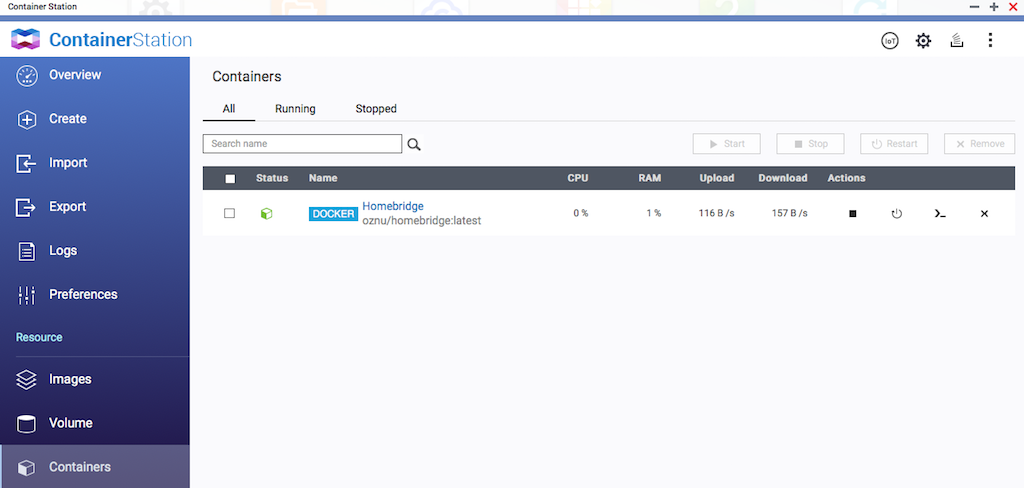Image resolution: width=1024 pixels, height=488 pixels.
Task: Open terminal for Homebridge container
Action: (940, 214)
